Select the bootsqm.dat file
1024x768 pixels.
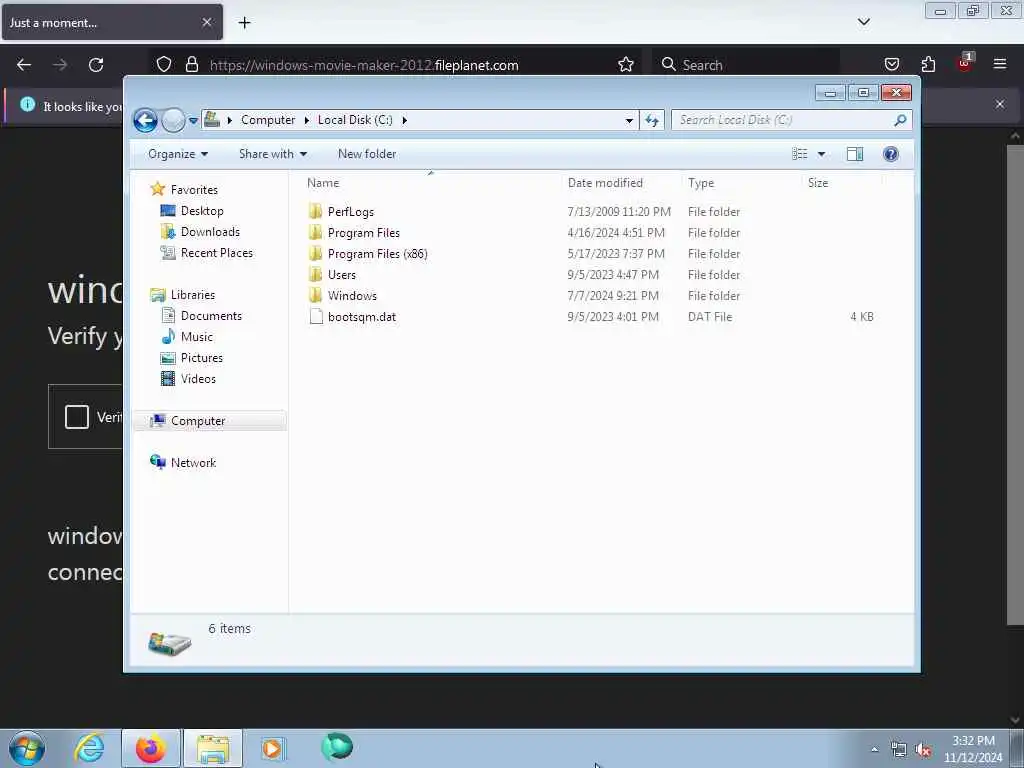[362, 317]
